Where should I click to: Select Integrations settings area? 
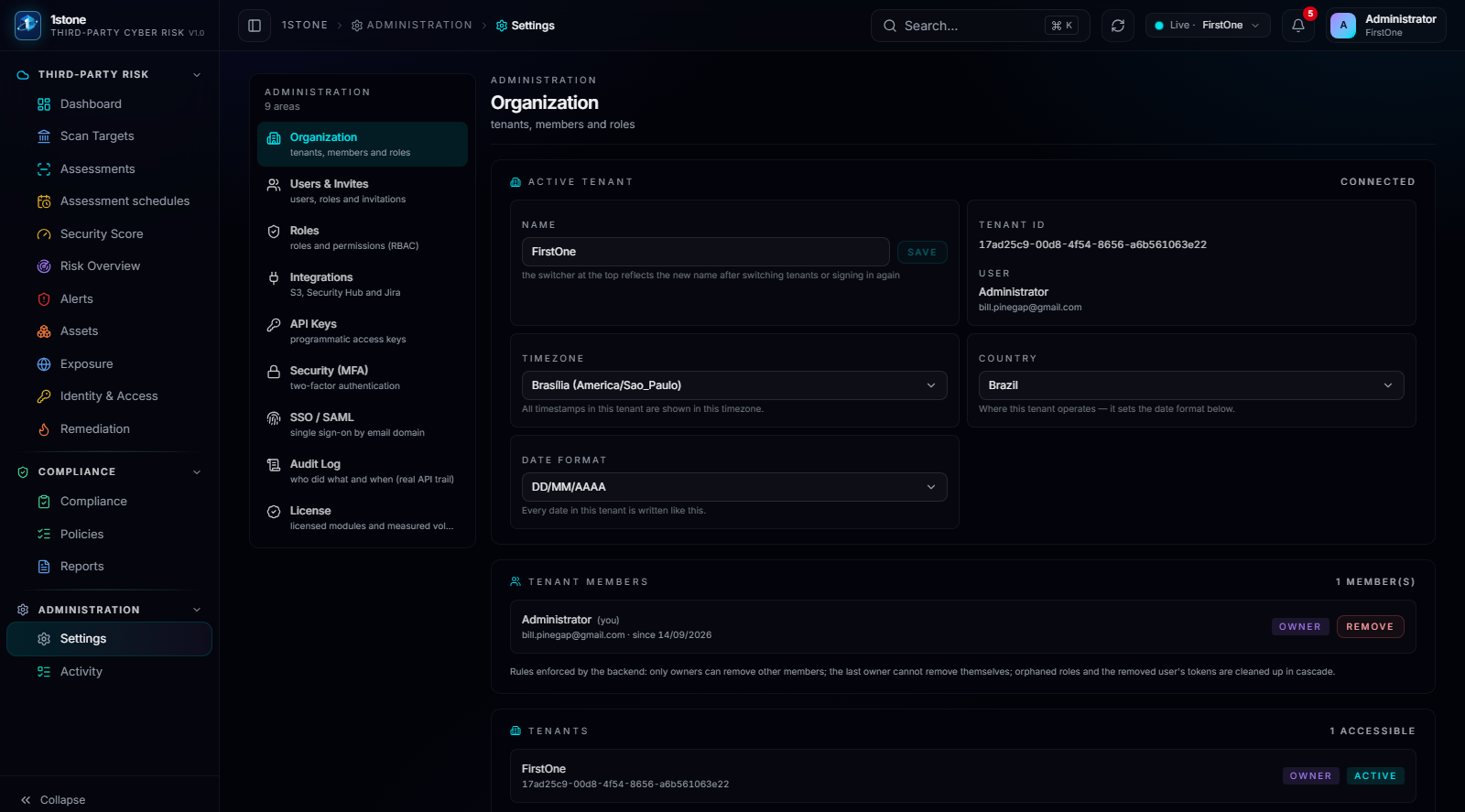363,285
